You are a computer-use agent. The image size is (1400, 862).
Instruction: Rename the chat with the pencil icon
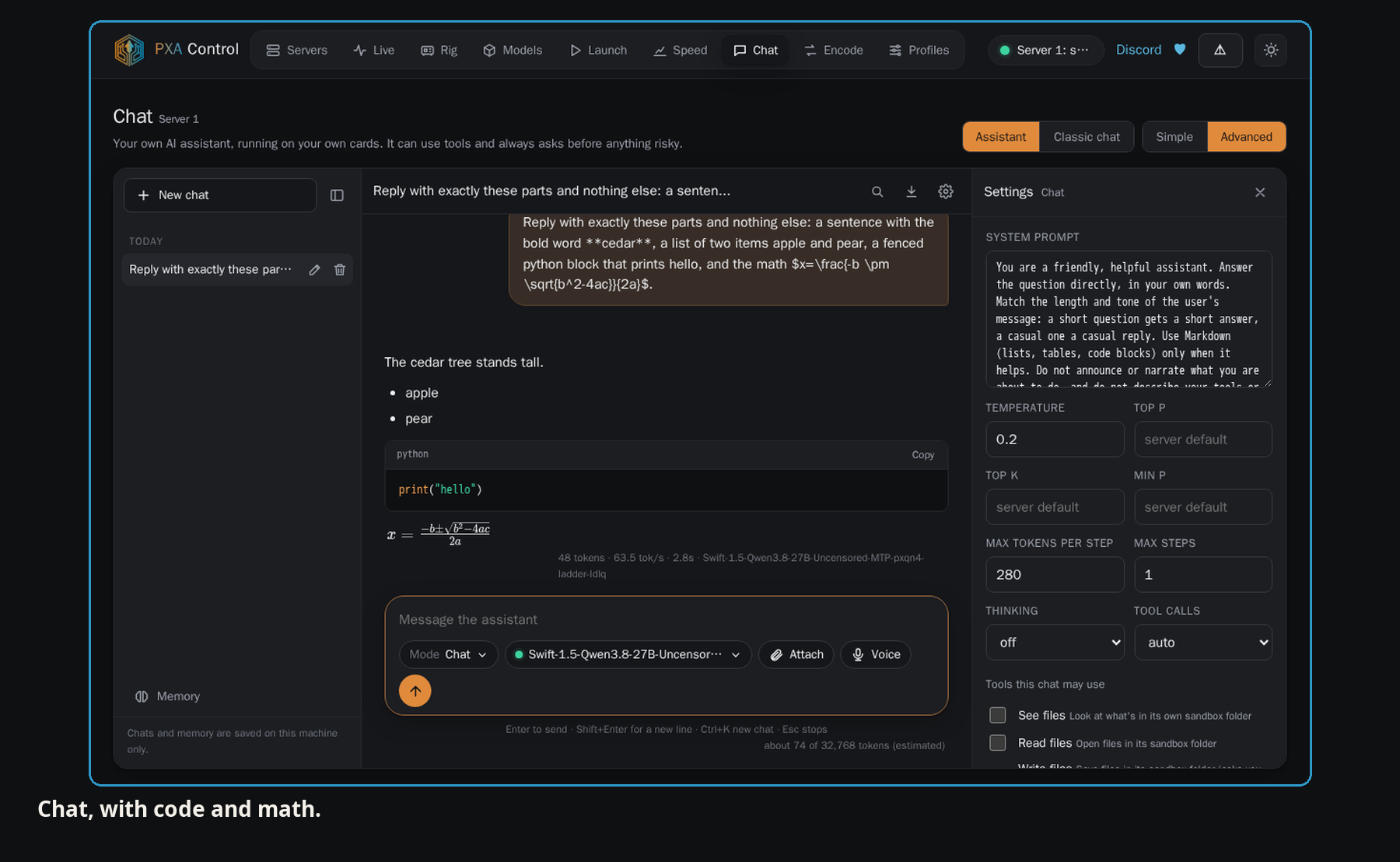[x=314, y=269]
